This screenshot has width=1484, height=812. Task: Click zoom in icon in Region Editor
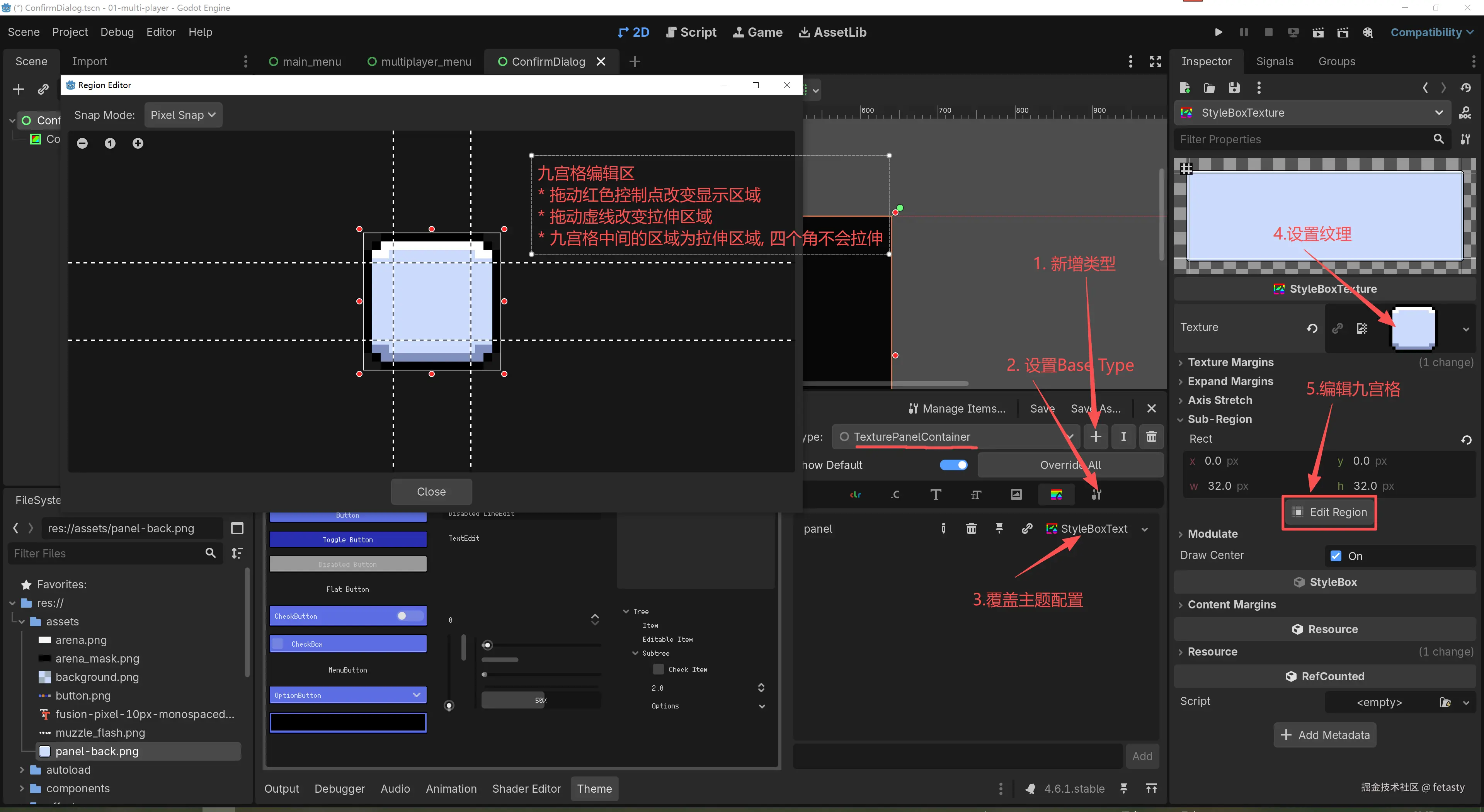click(x=138, y=143)
